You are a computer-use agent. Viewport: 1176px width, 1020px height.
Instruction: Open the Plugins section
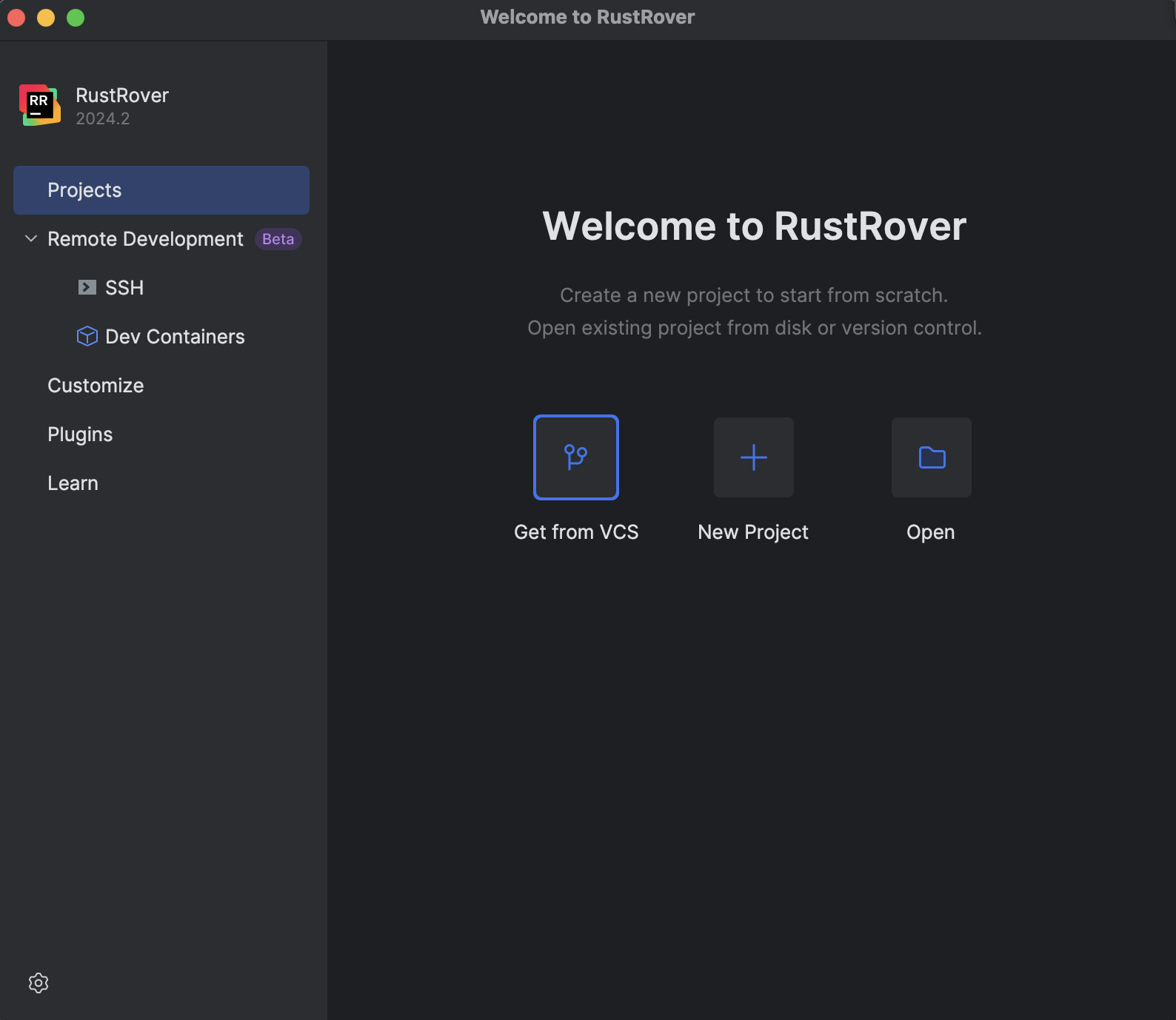(80, 434)
